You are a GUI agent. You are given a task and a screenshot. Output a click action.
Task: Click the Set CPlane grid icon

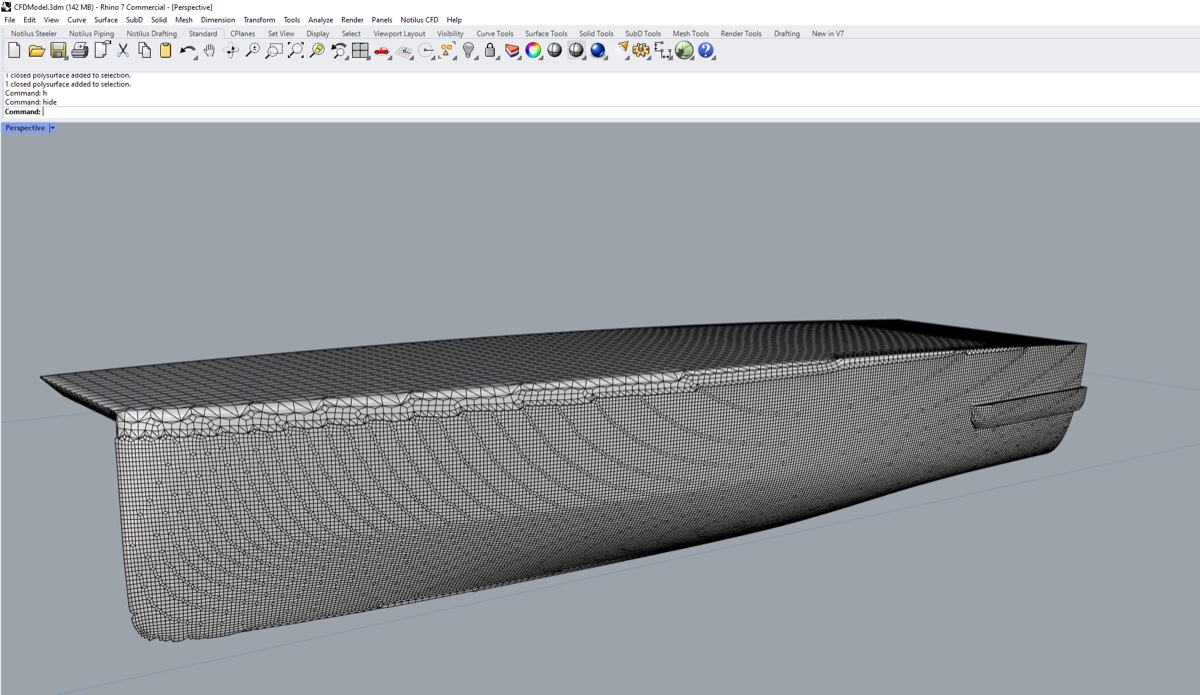tap(404, 50)
